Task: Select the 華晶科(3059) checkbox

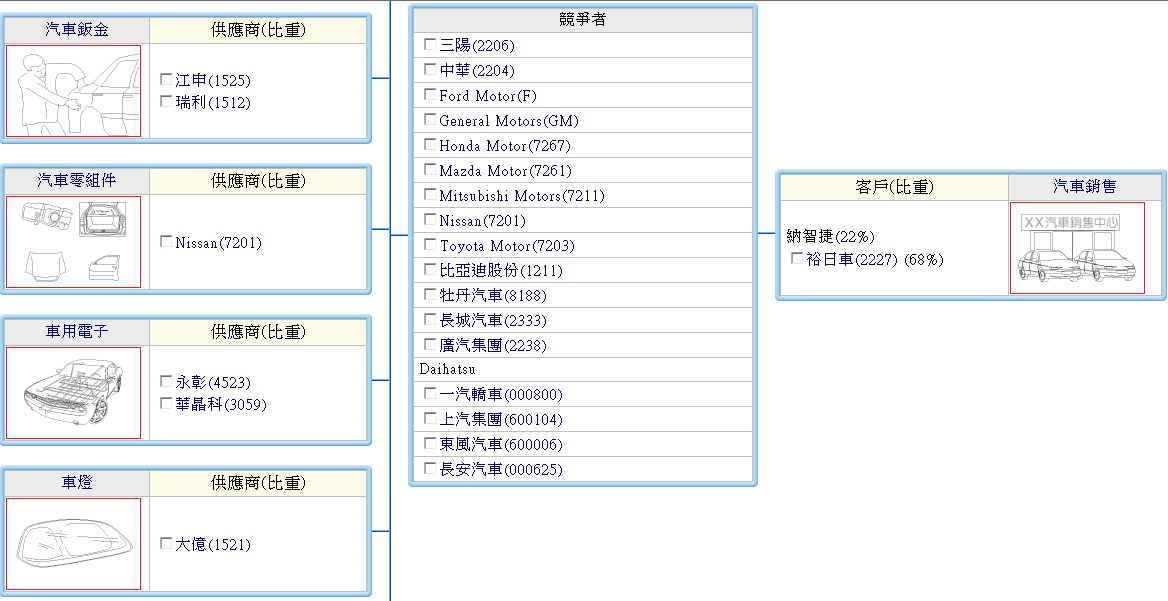Action: (x=166, y=403)
